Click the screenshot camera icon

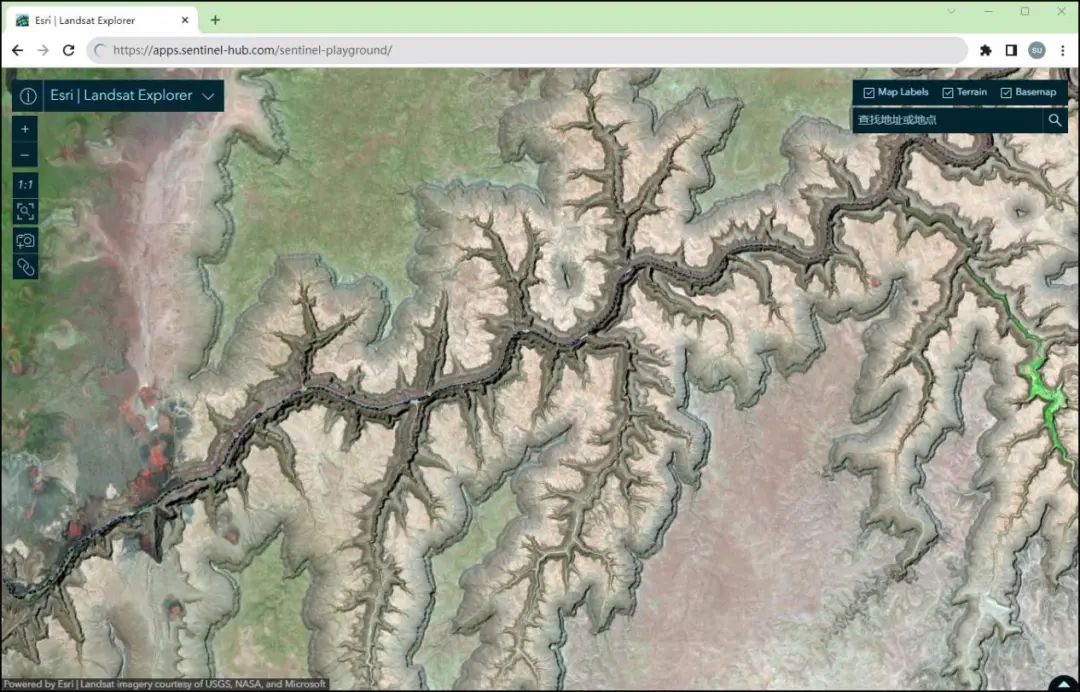pos(24,239)
